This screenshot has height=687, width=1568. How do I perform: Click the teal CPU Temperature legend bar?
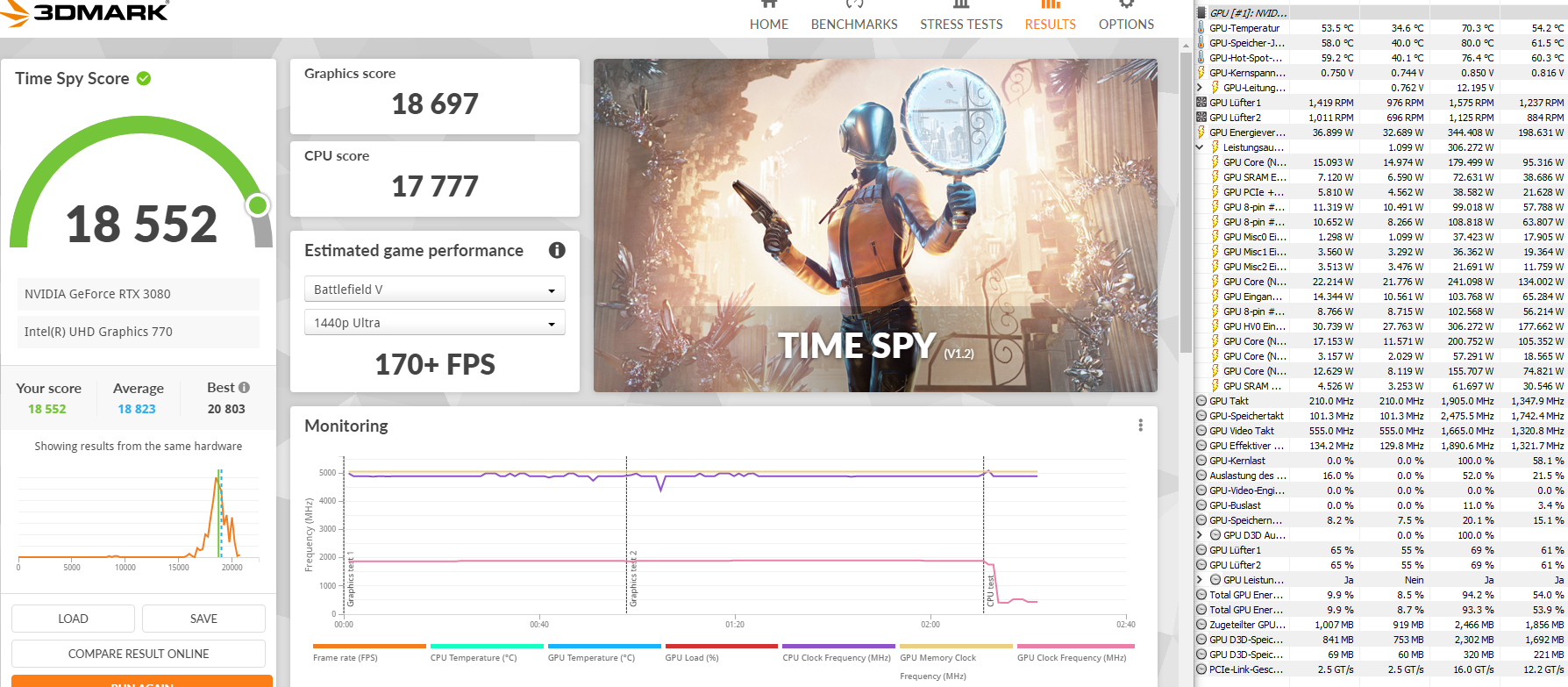point(487,646)
